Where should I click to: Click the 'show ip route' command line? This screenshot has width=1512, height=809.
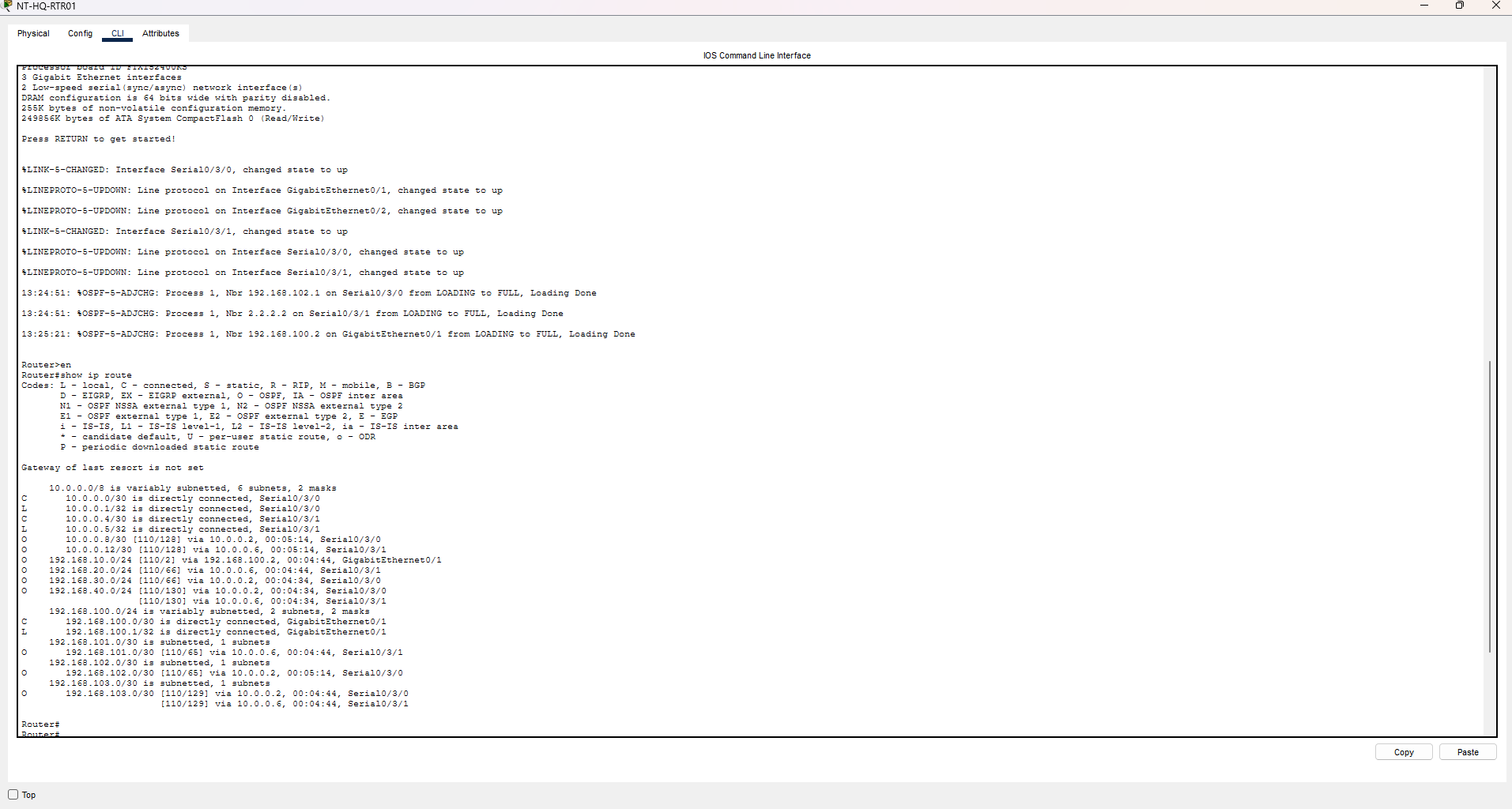77,375
